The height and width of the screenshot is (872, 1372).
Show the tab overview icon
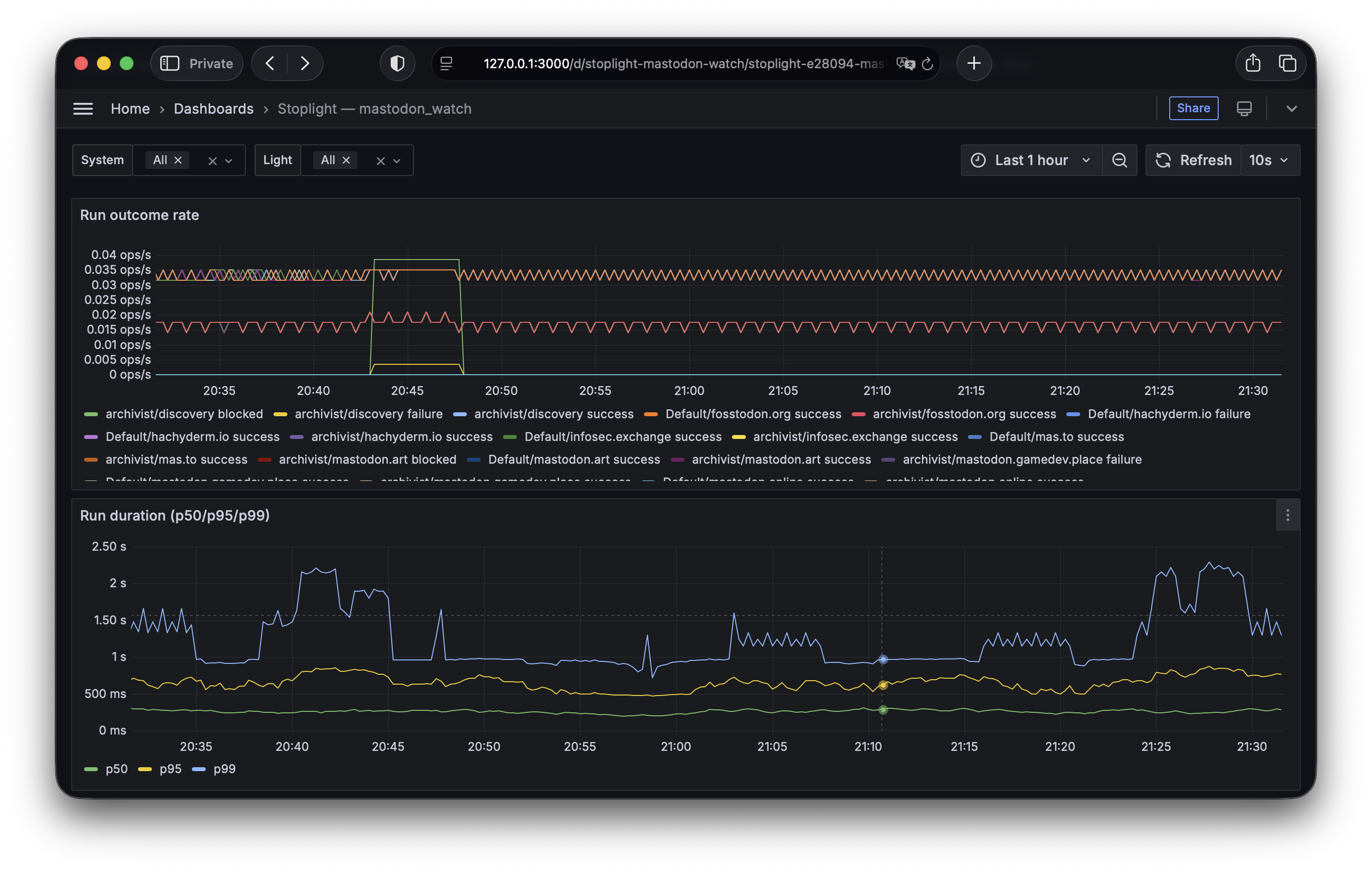tap(1287, 63)
